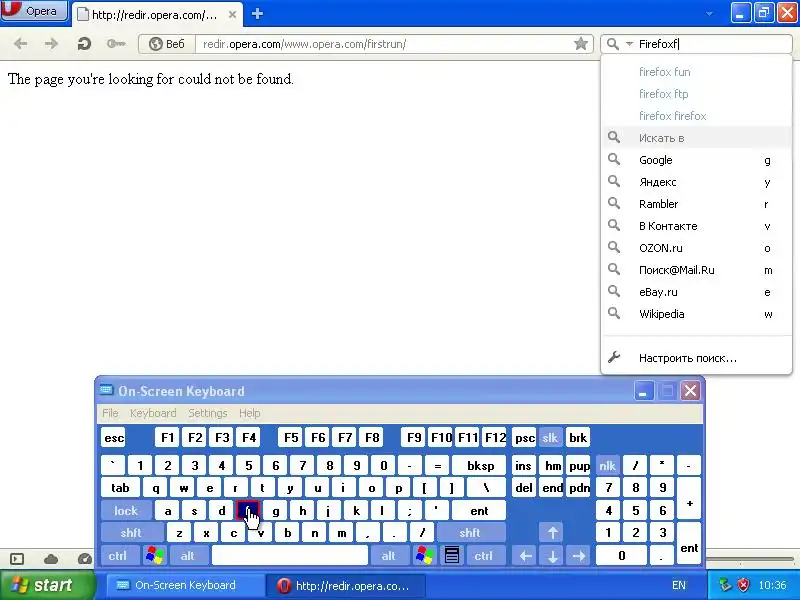Toggle the nlk num lock key
Image resolution: width=800 pixels, height=600 pixels.
[x=607, y=465]
